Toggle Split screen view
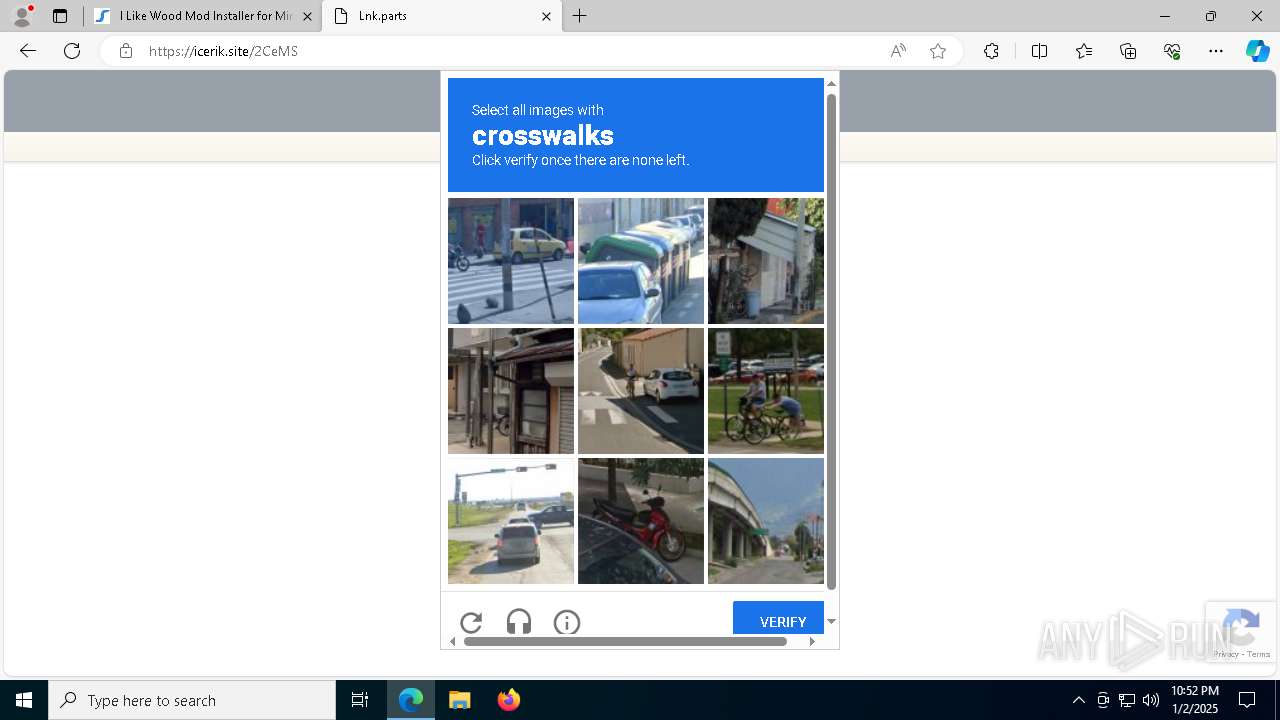This screenshot has width=1280, height=720. (1039, 51)
